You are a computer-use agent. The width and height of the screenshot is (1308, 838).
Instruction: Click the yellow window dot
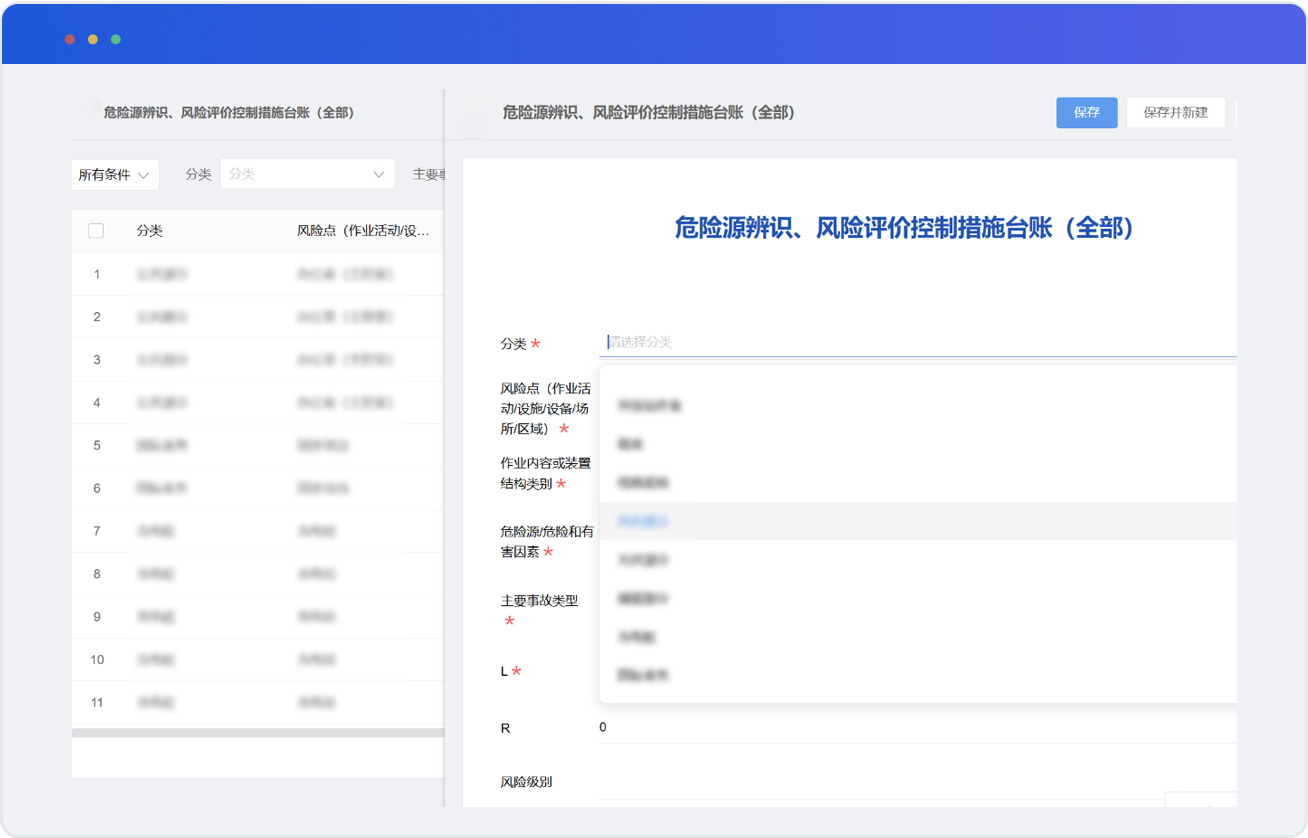[x=93, y=39]
